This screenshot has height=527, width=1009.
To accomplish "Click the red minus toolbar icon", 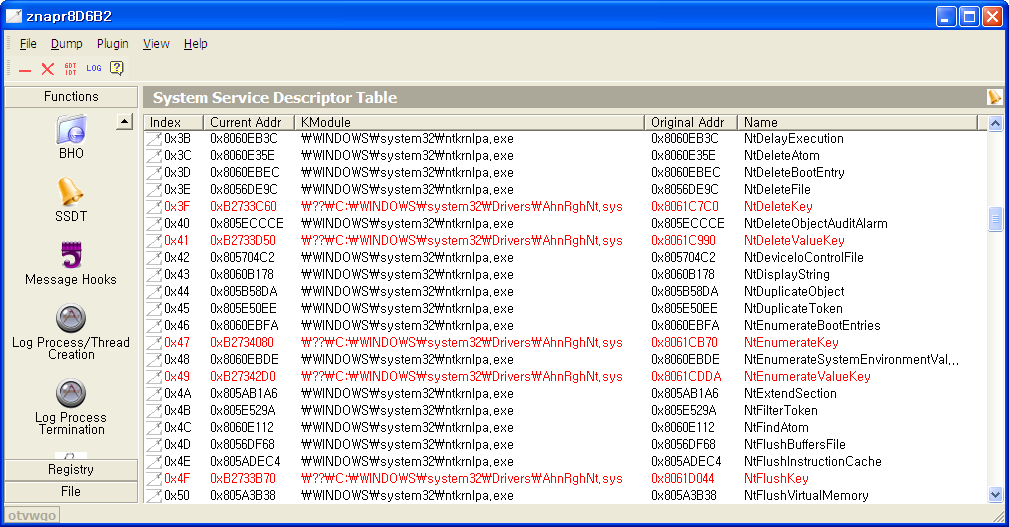I will pyautogui.click(x=25, y=69).
